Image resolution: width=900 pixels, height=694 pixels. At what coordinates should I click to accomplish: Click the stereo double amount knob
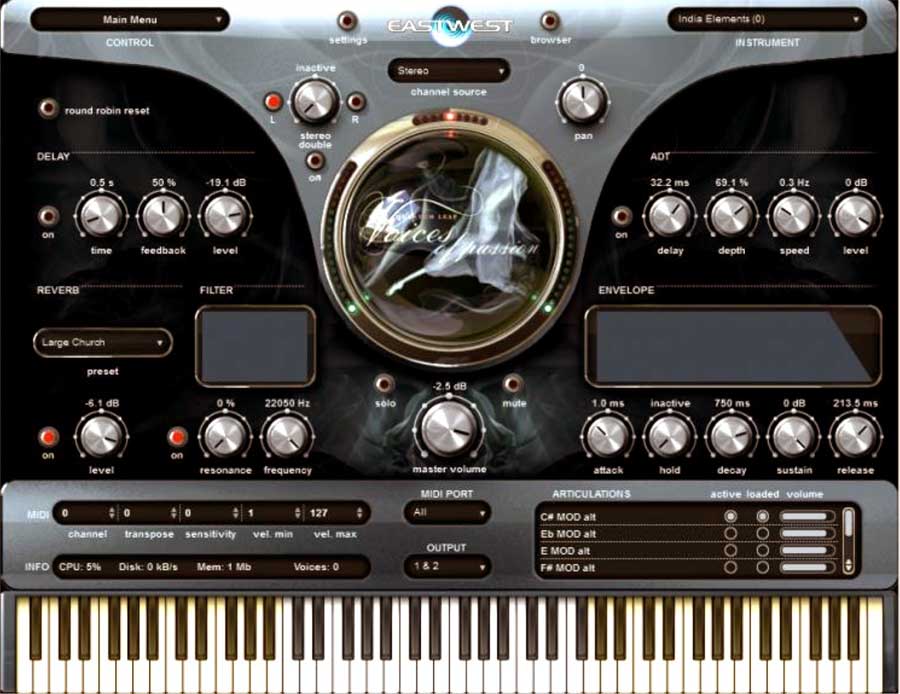(x=315, y=102)
